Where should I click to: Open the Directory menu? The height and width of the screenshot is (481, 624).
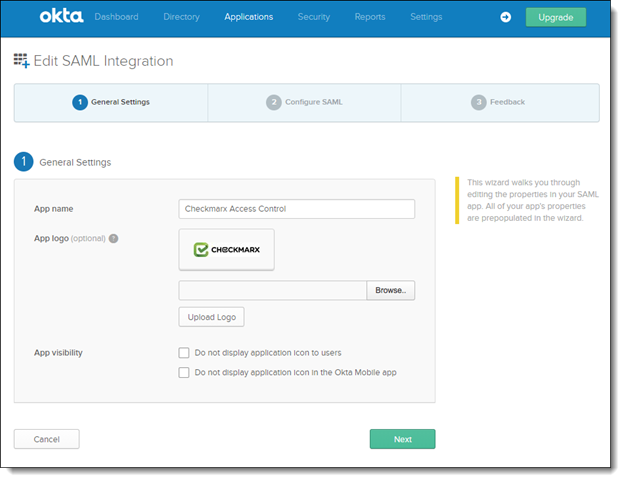click(181, 17)
